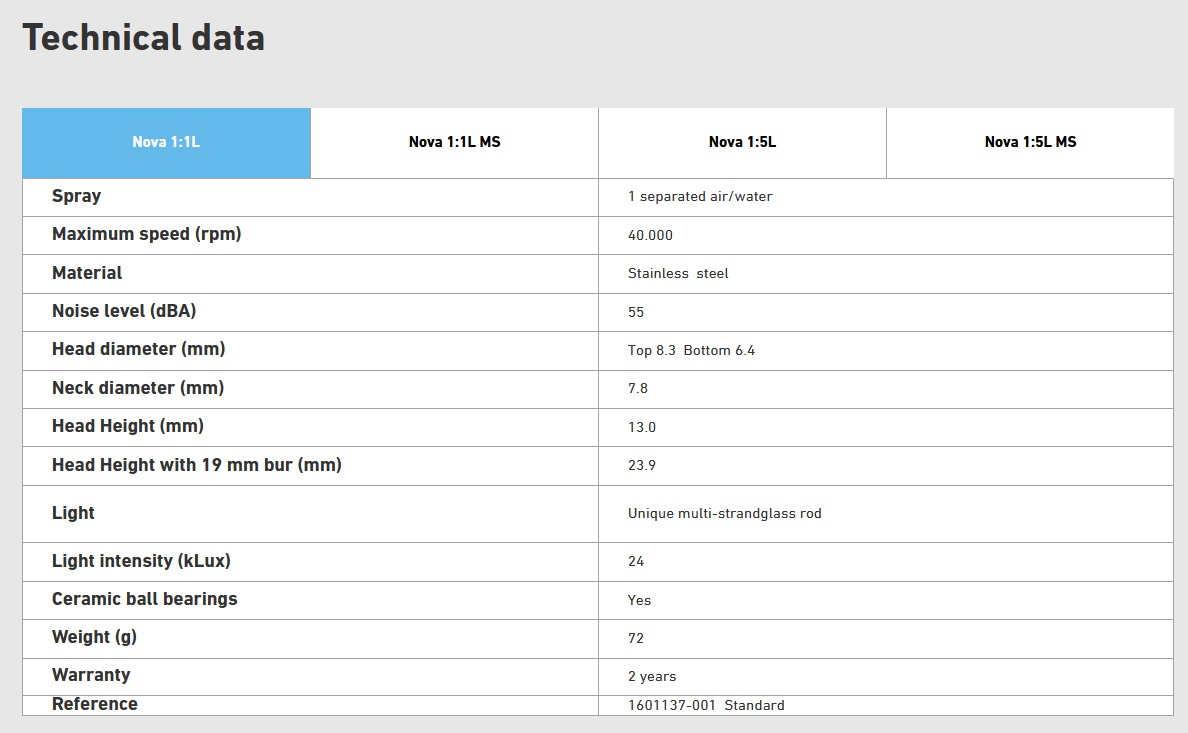This screenshot has height=733, width=1188.
Task: Show the Nova 1:5L MS tab
Action: 1030,143
